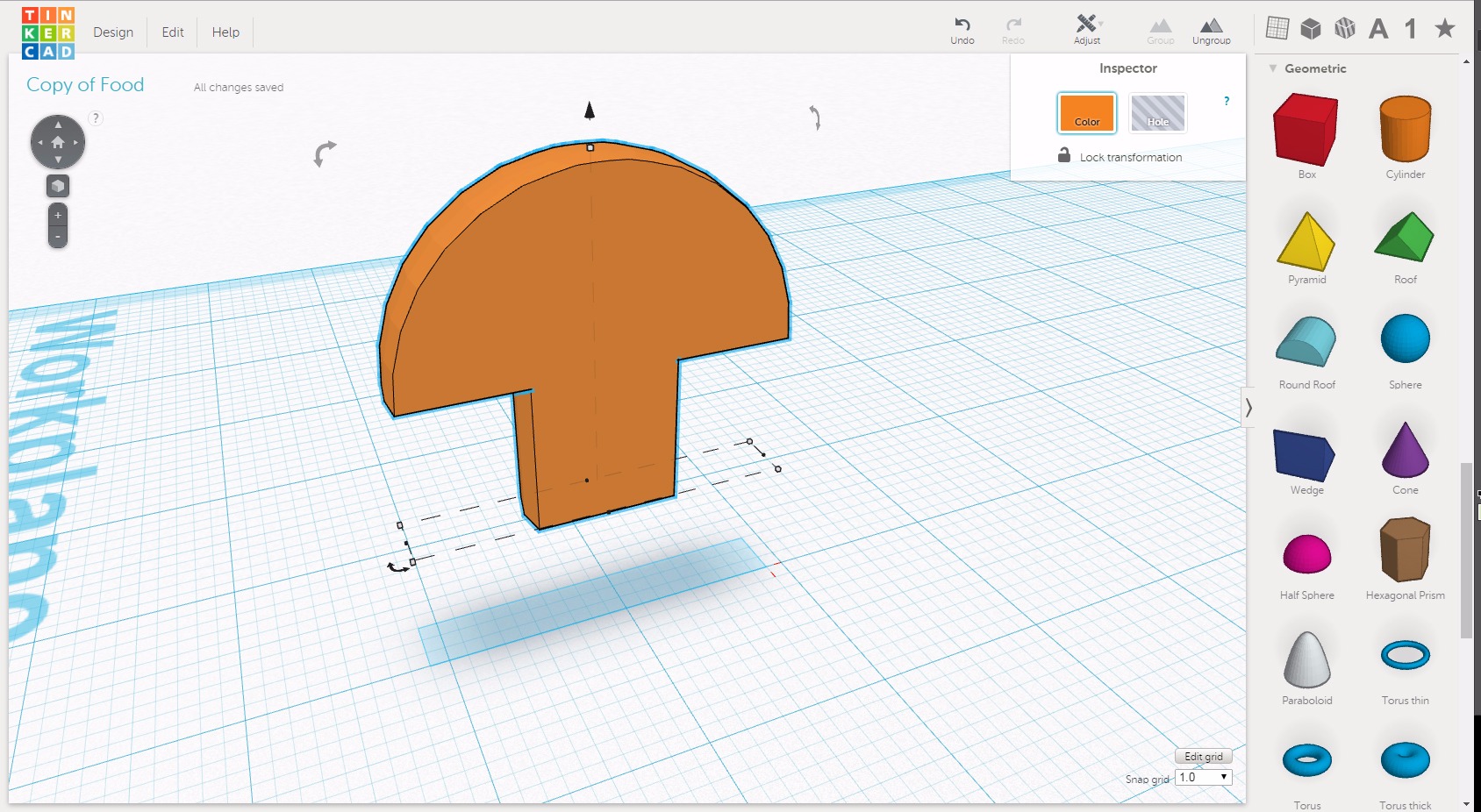The image size is (1481, 812).
Task: Orbit view down with bottom arrow
Action: point(58,160)
